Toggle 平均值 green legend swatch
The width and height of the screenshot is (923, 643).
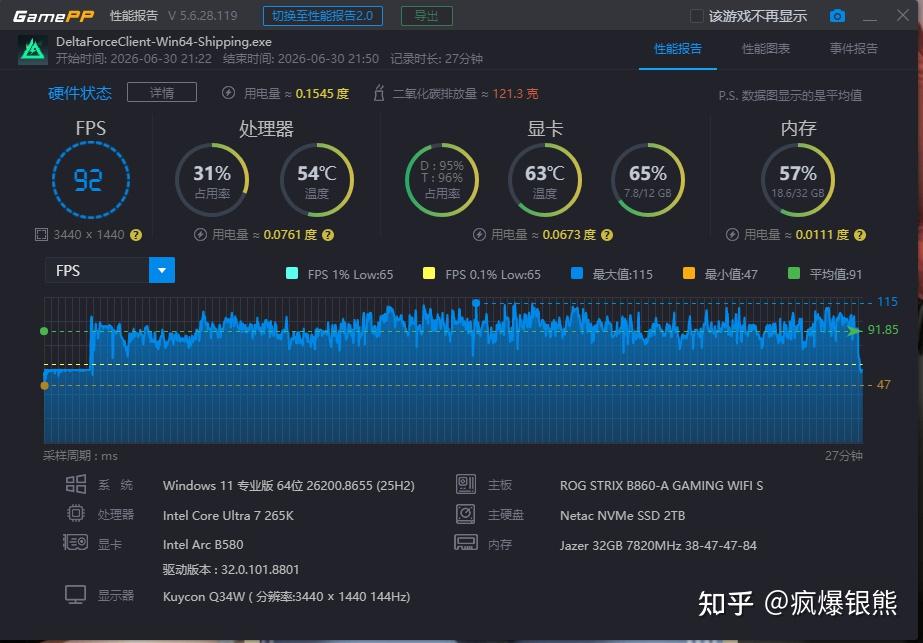click(x=794, y=273)
